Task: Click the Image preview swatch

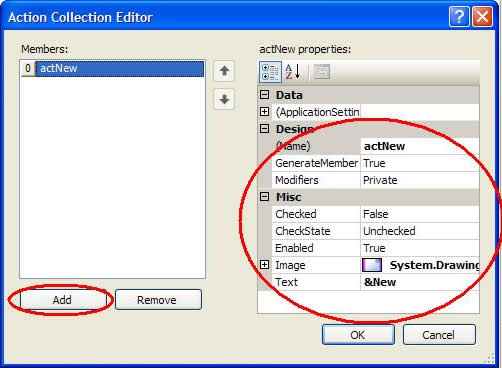Action: tap(372, 265)
